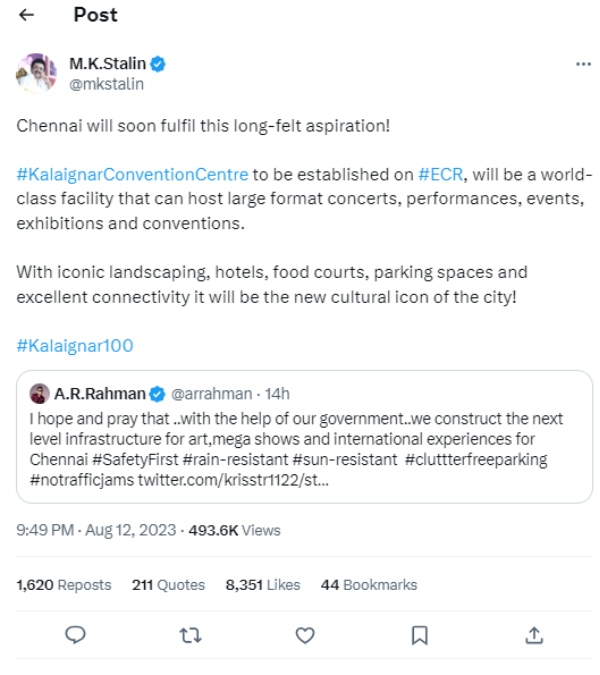Click M.K.Stalin's blue verified badge
Viewport: 600px width, 675px height.
[158, 66]
